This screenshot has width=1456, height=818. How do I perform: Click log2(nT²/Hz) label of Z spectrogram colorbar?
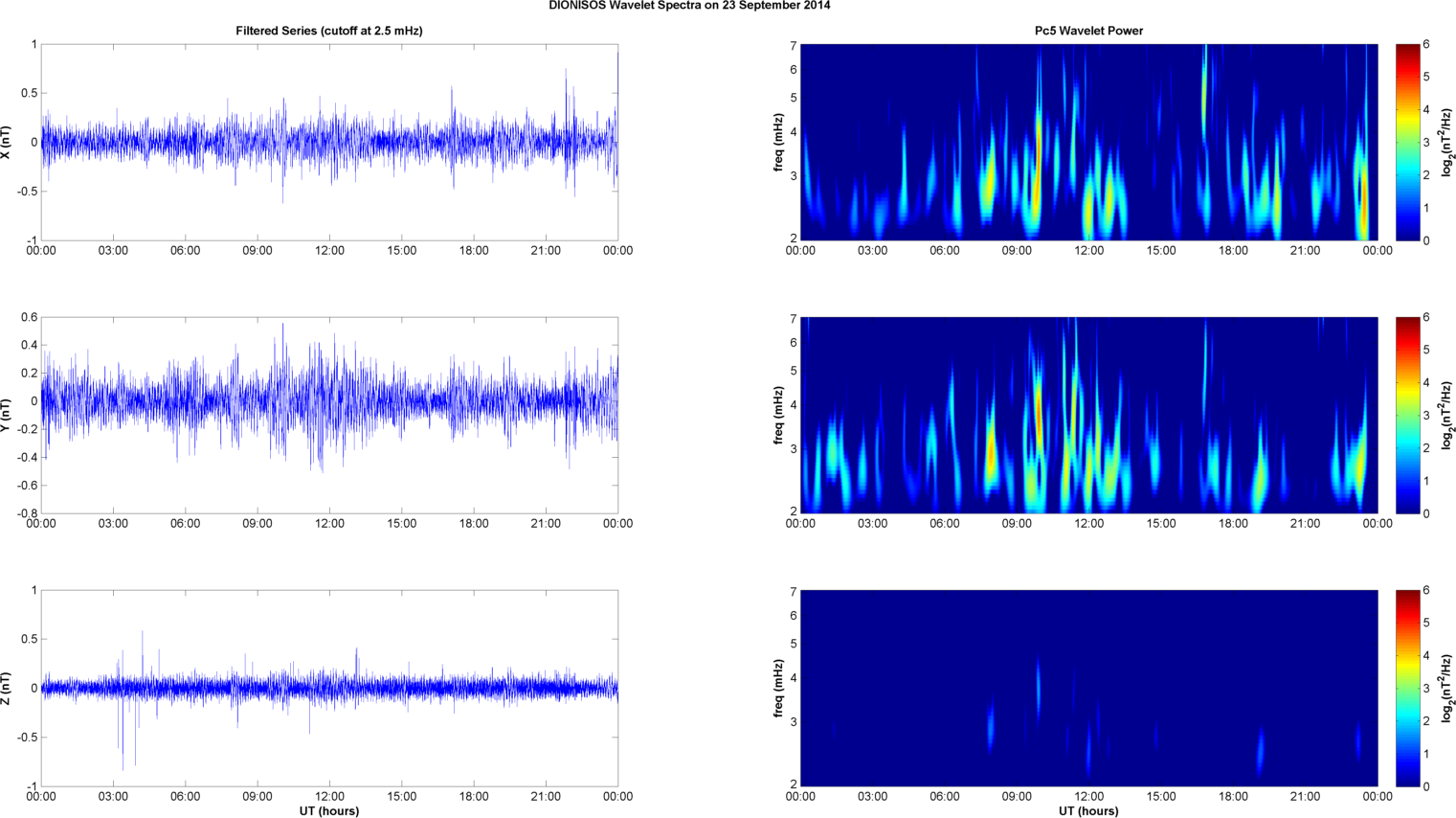click(1448, 689)
